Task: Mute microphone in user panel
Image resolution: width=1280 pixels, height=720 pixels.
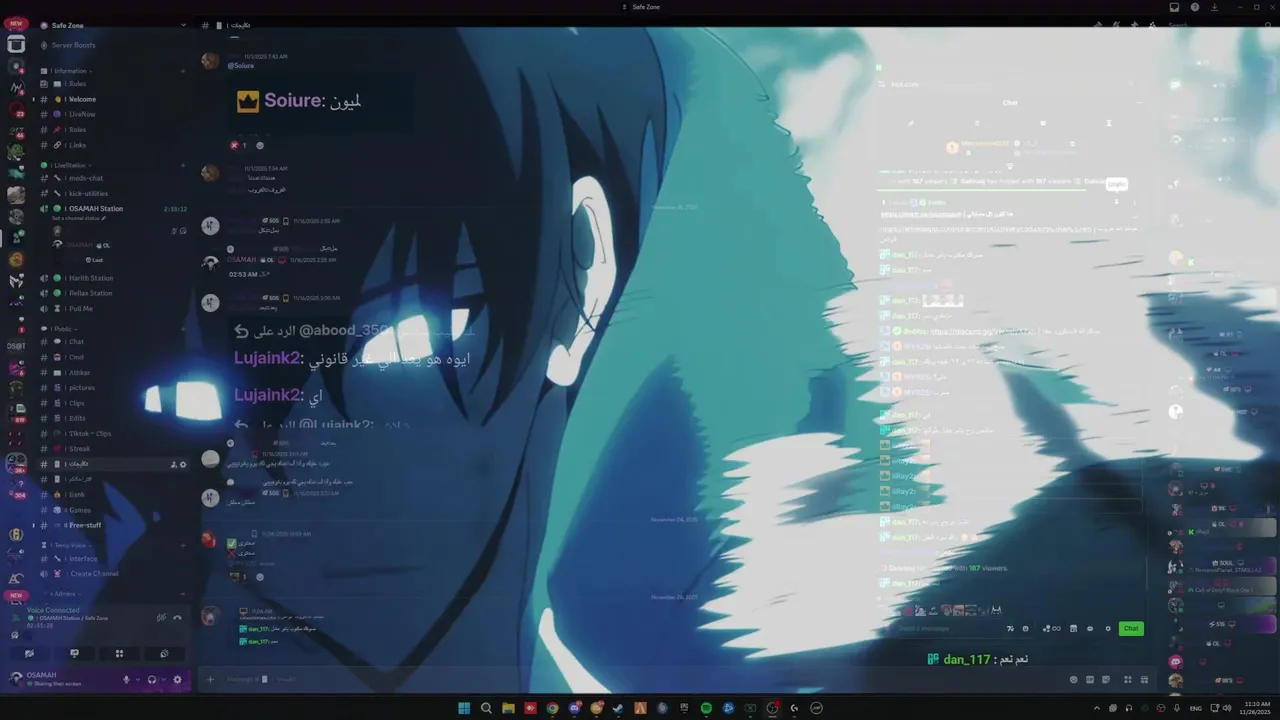Action: tap(126, 679)
